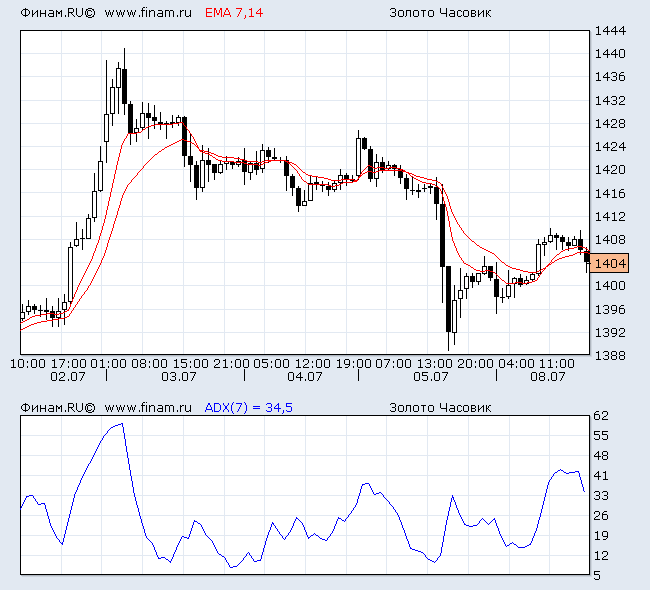This screenshot has width=650, height=590.
Task: Click the 5 value on ADX scale
Action: click(597, 575)
